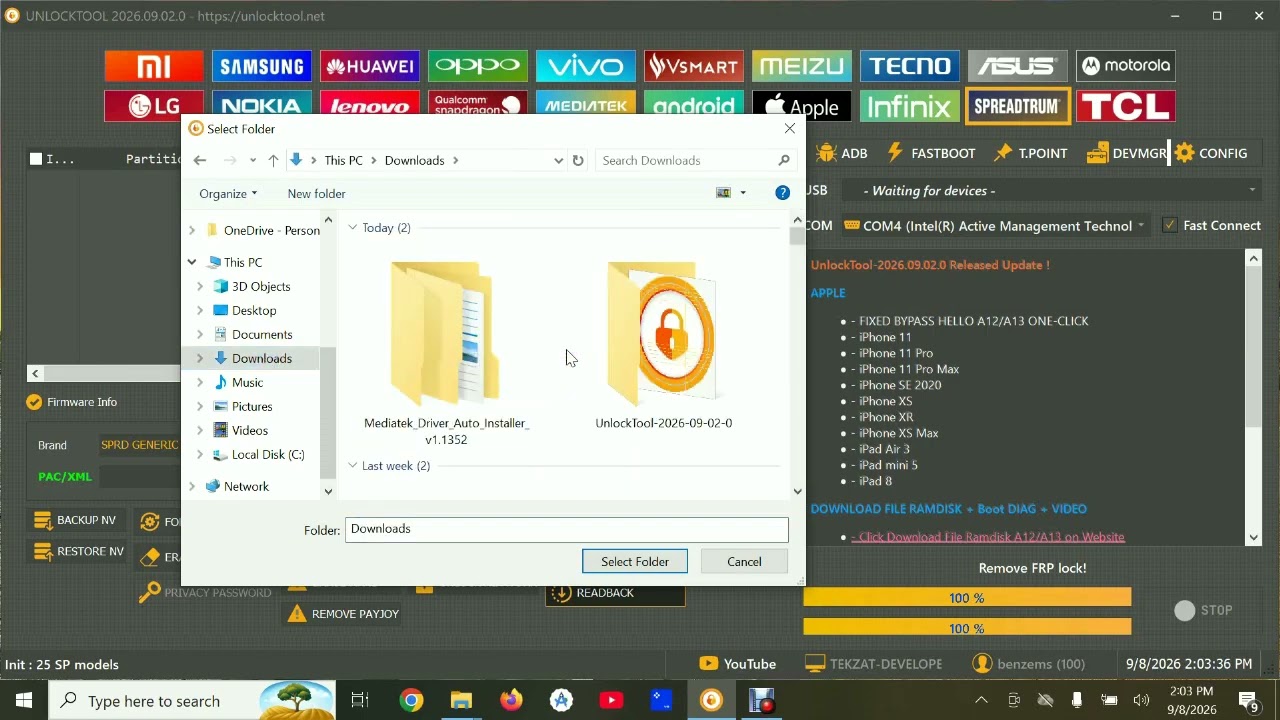Open the Motorola brand icon
This screenshot has height=720, width=1280.
[x=1126, y=66]
